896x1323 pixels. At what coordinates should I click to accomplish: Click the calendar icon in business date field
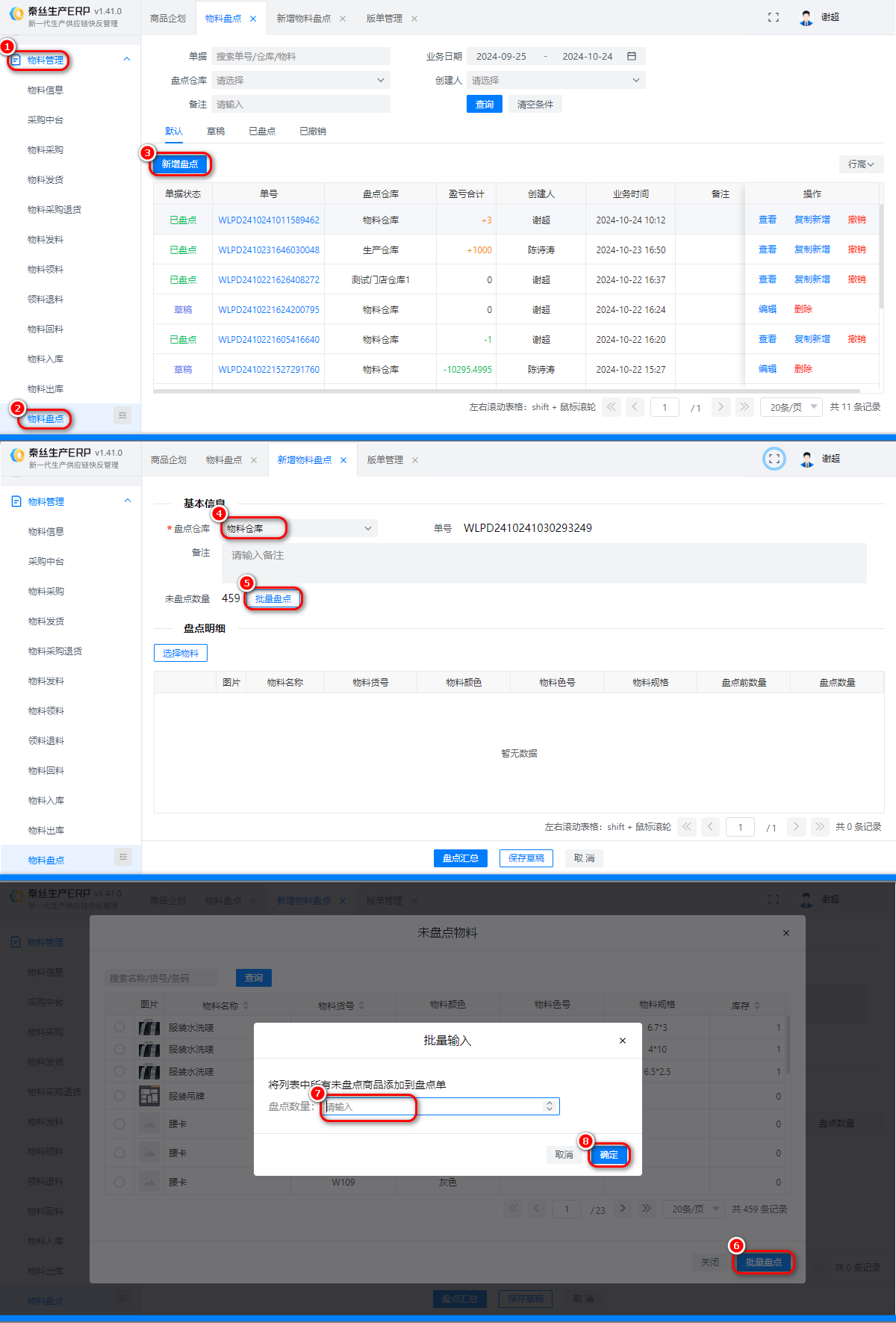click(x=632, y=56)
